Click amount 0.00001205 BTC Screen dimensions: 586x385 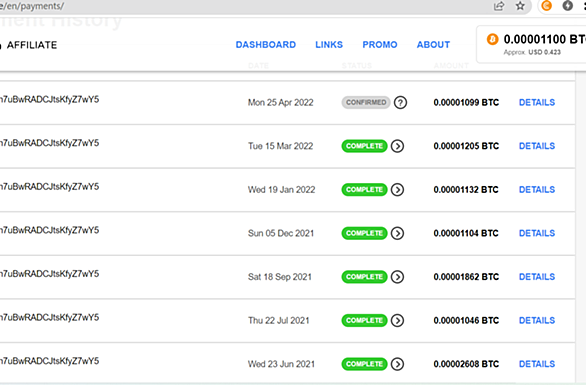click(466, 146)
